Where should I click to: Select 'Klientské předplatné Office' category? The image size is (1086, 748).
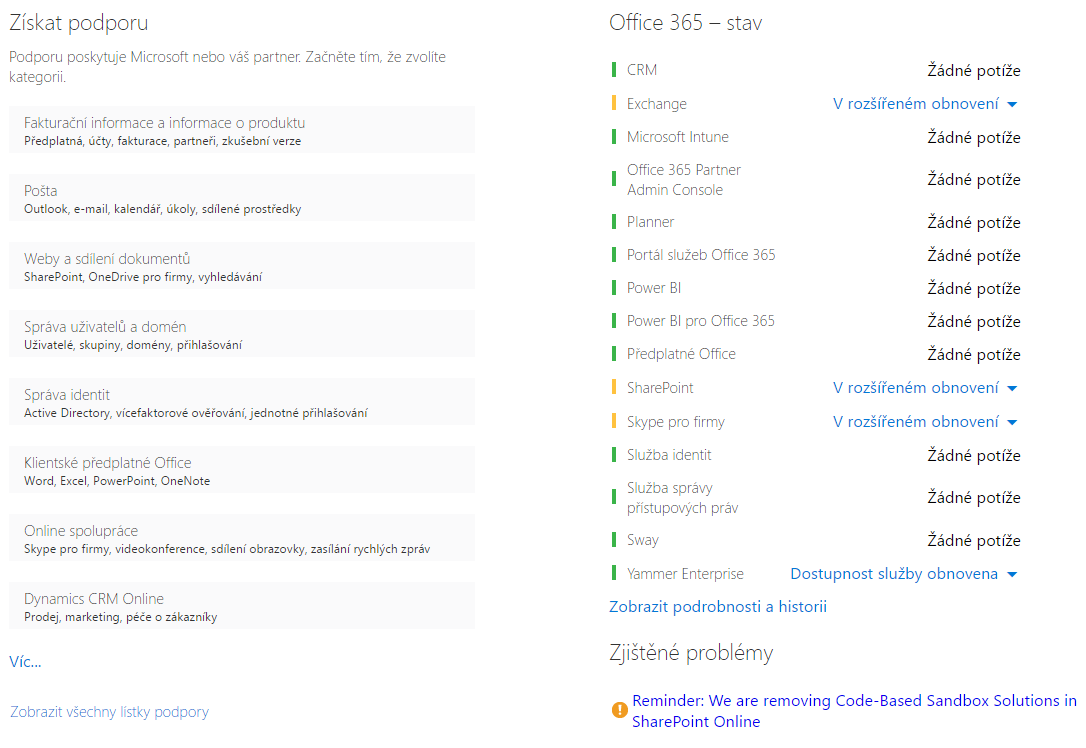242,470
